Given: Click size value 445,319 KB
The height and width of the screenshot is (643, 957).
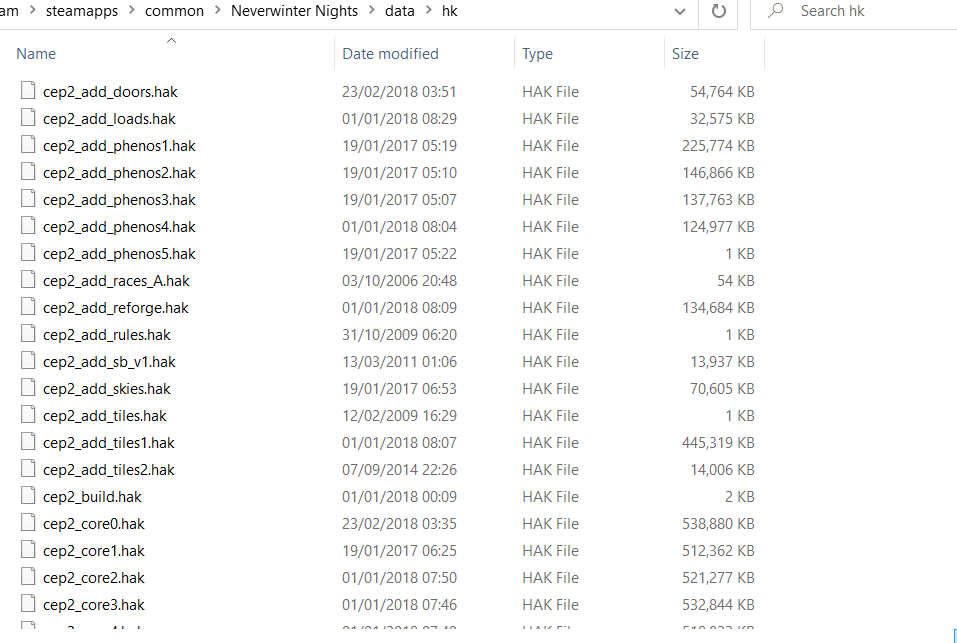Looking at the screenshot, I should pos(718,443).
